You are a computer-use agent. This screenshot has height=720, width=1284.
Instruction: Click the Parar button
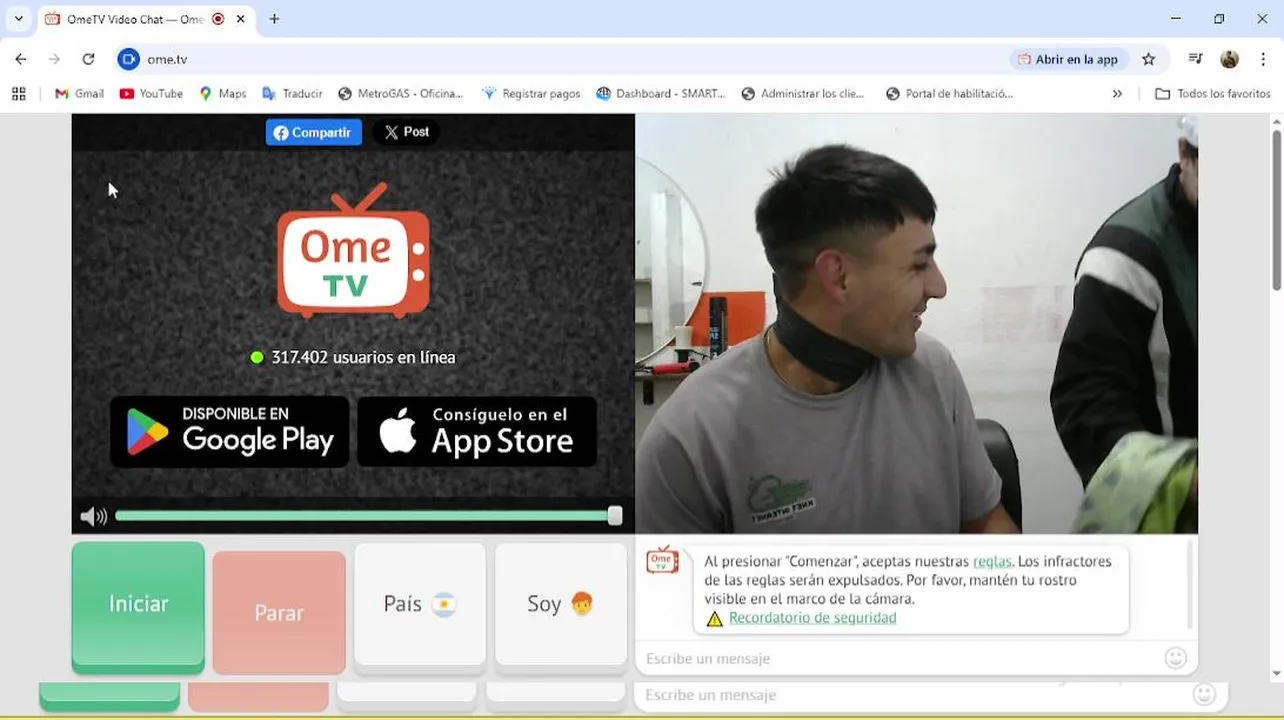coord(279,612)
